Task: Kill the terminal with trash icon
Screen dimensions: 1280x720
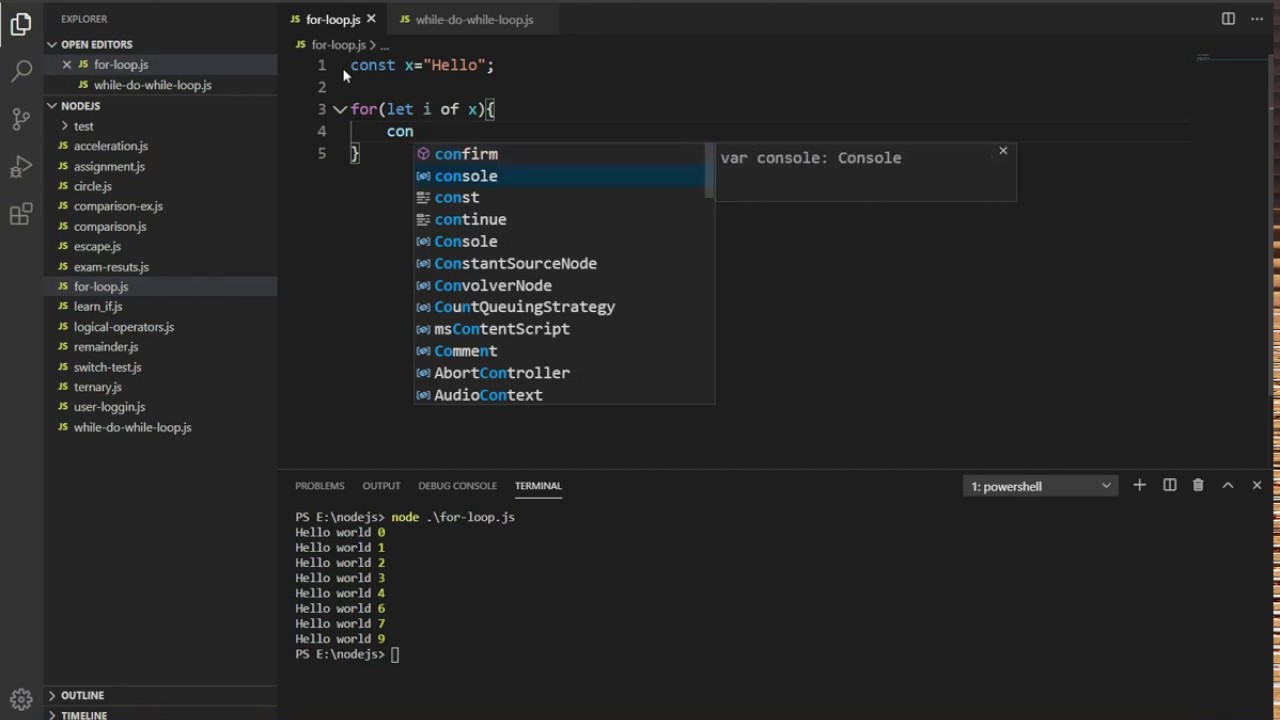Action: [1198, 485]
